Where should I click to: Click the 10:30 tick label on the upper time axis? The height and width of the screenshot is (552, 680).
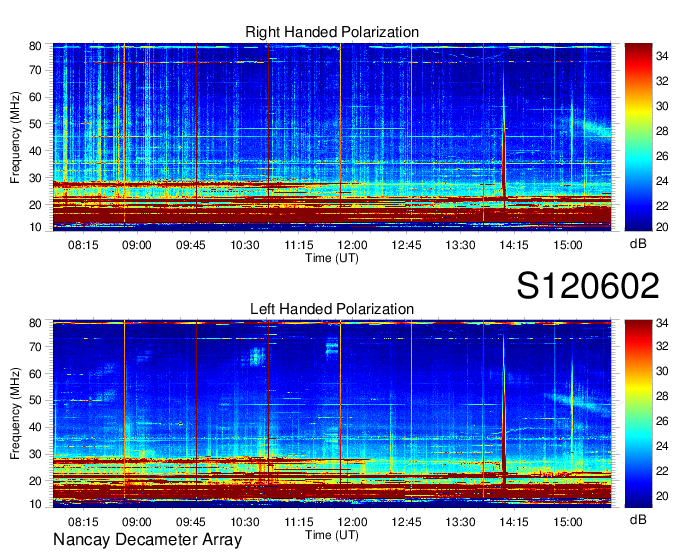(x=245, y=245)
